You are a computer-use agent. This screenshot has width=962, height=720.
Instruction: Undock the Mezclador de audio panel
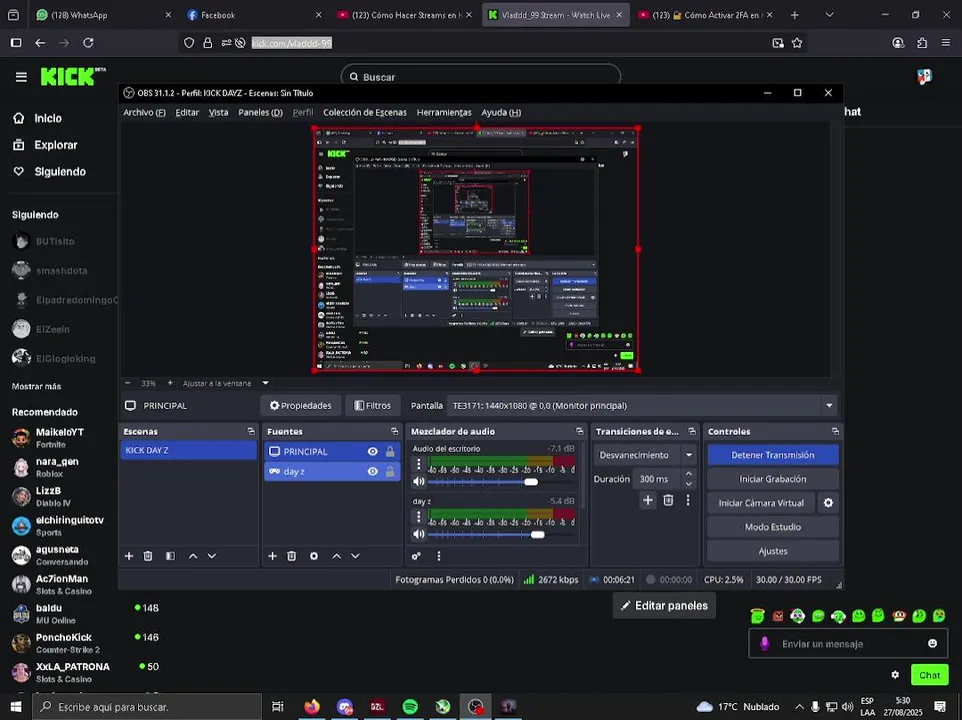coord(579,431)
